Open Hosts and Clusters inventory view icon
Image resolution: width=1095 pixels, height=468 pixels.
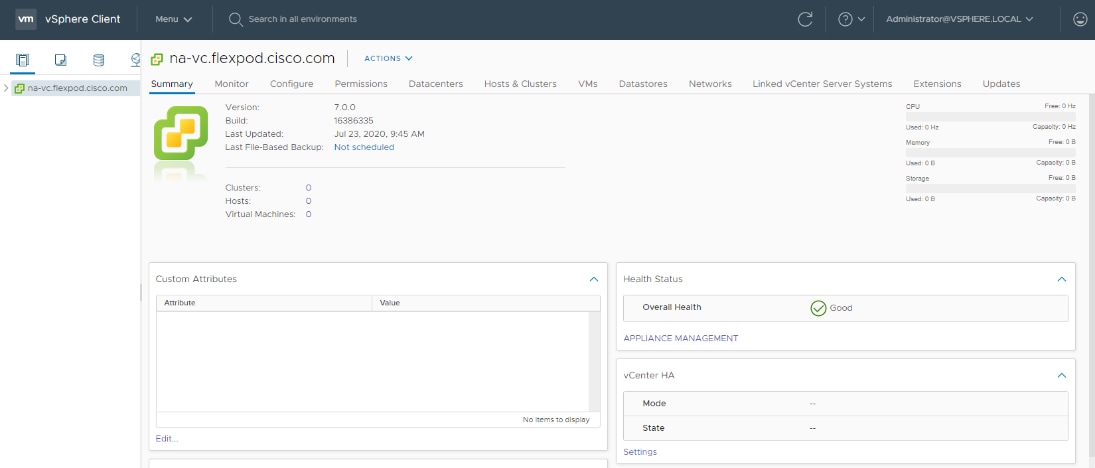click(x=22, y=60)
